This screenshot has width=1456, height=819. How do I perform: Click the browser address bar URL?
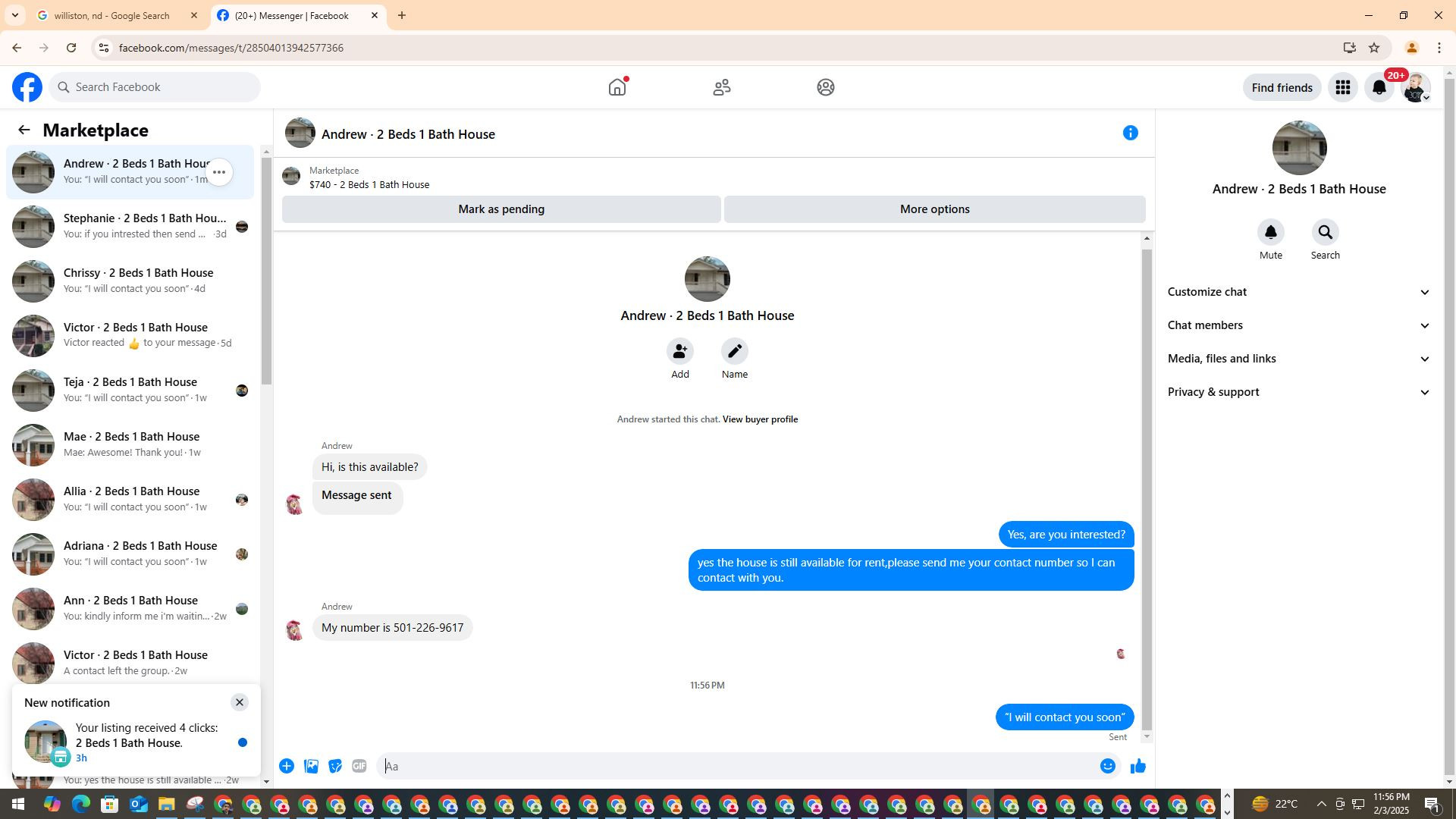coord(231,48)
